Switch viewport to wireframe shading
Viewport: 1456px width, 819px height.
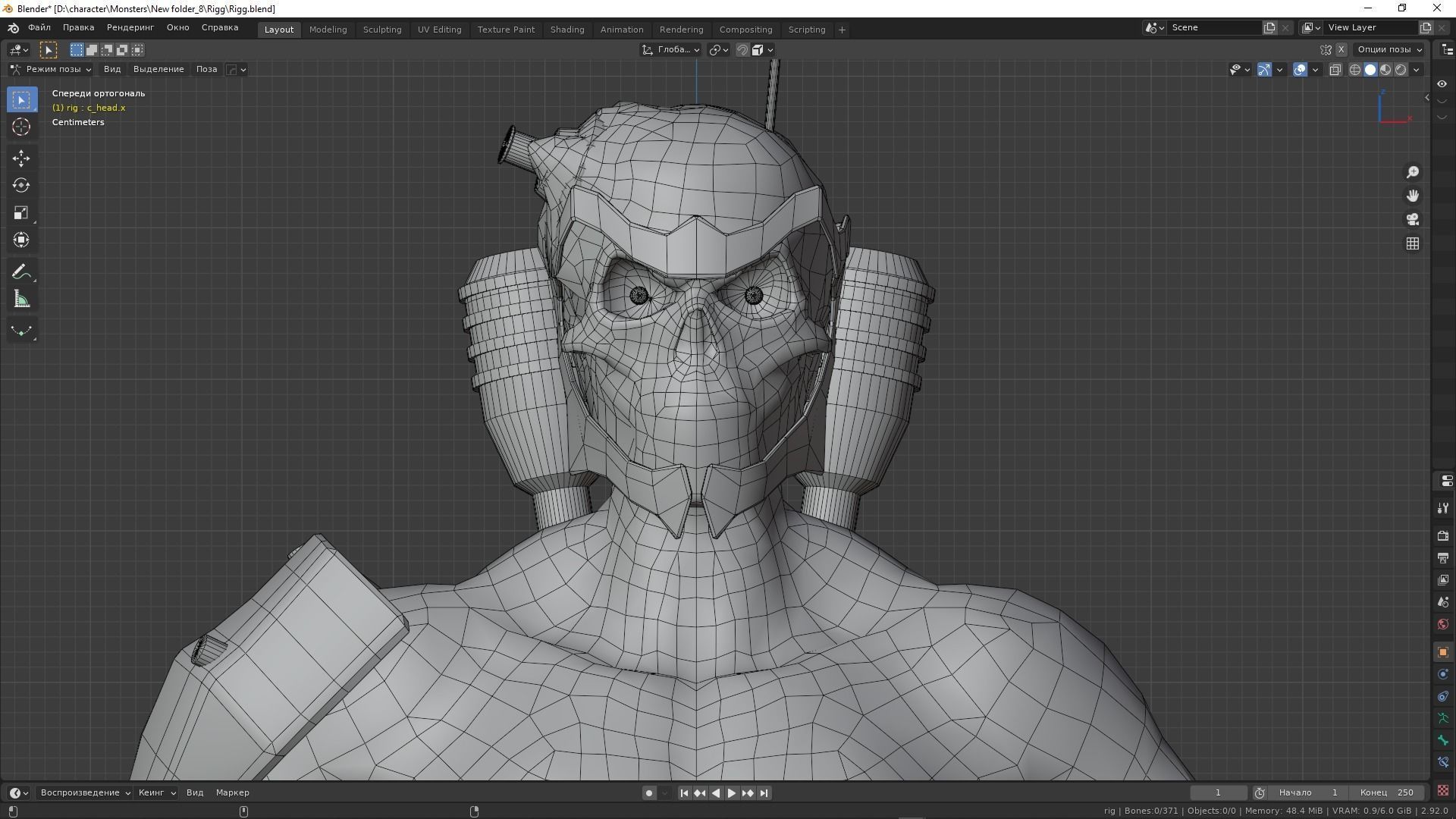1354,69
